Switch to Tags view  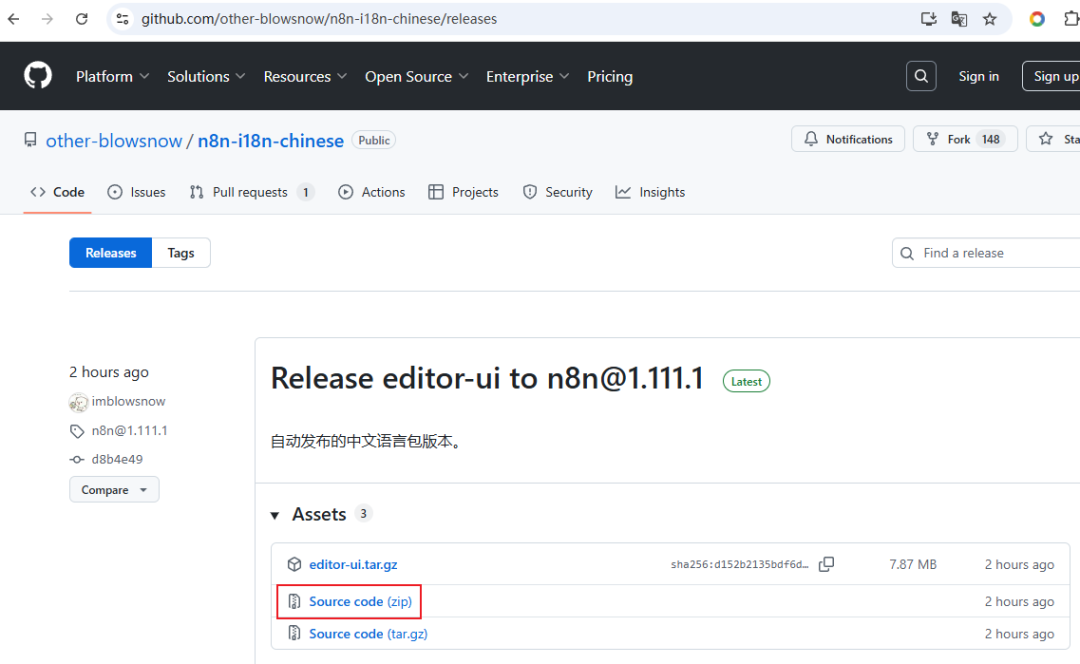tap(181, 253)
